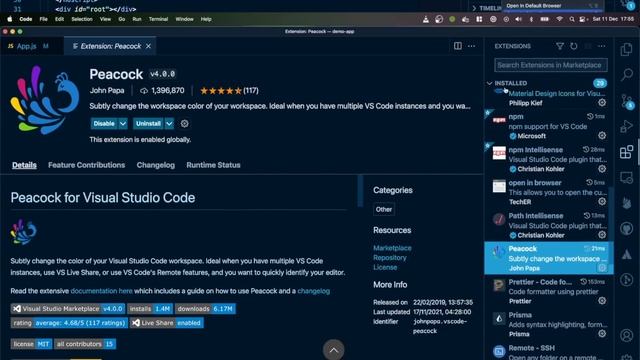Open Source Control view in activity bar
The width and height of the screenshot is (640, 360).
[627, 102]
